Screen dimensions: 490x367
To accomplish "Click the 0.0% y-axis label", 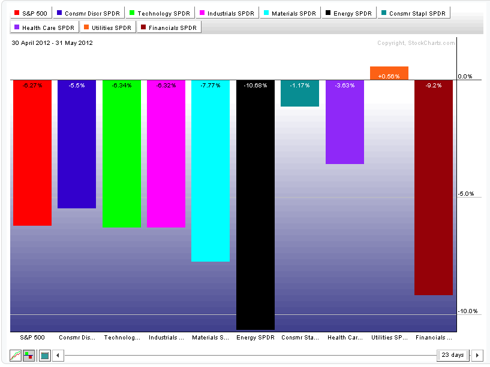I will 465,76.
